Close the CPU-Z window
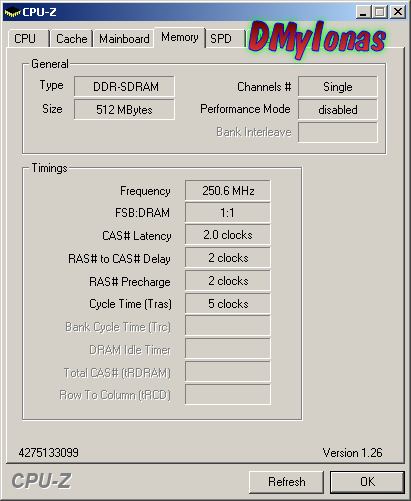 tap(398, 12)
